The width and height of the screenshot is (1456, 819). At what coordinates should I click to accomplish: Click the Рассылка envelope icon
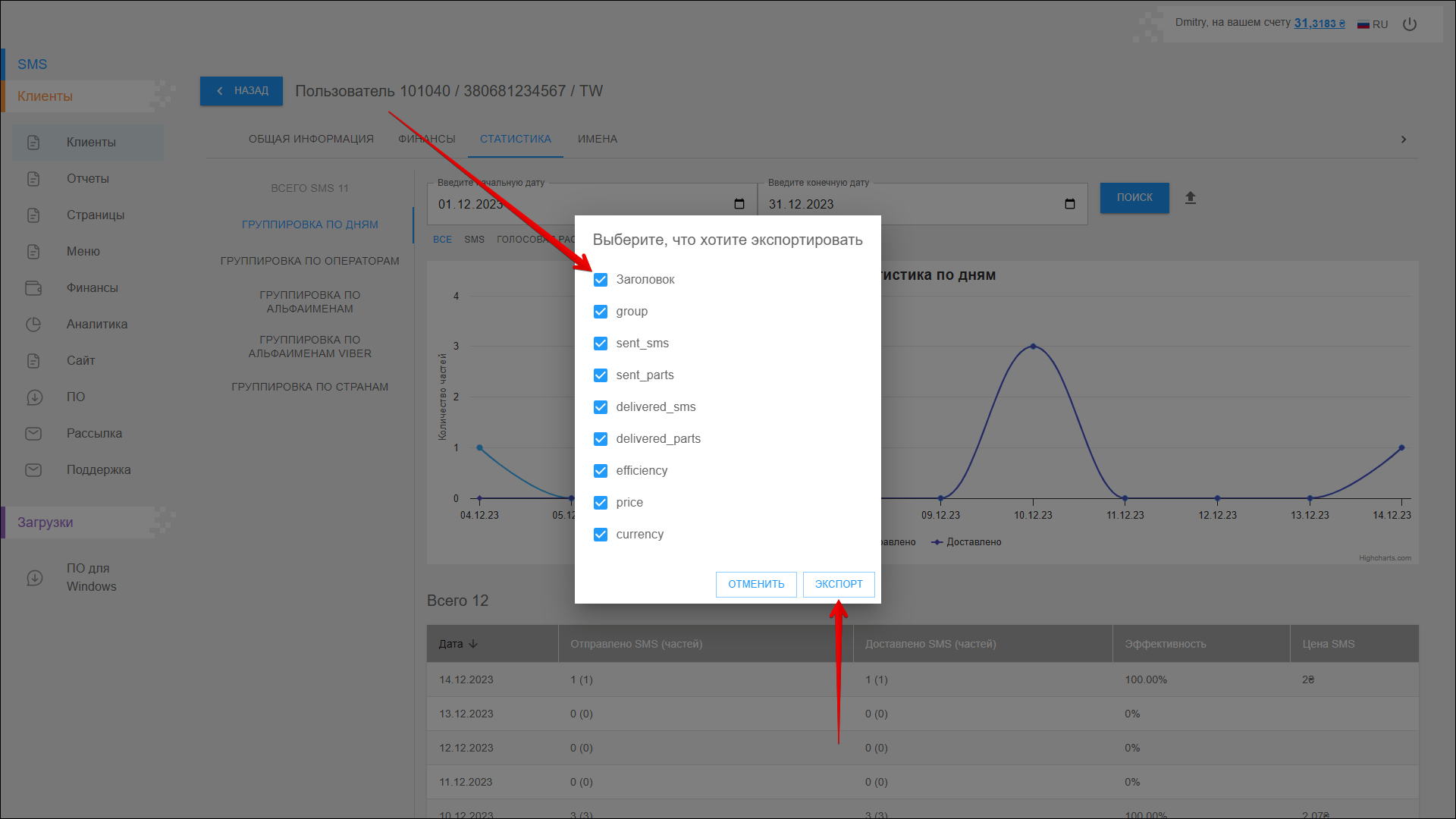coord(33,434)
